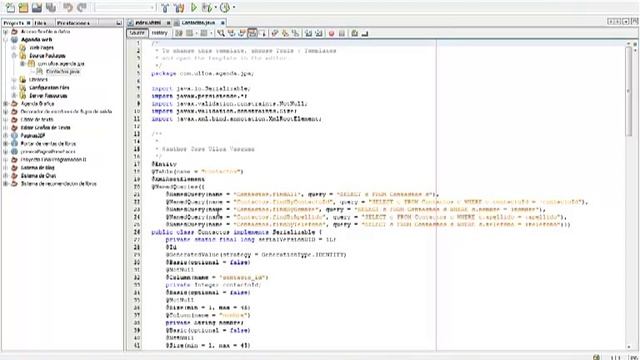Click the Save icon in main toolbar
This screenshot has width=640, height=360.
[x=37, y=7]
